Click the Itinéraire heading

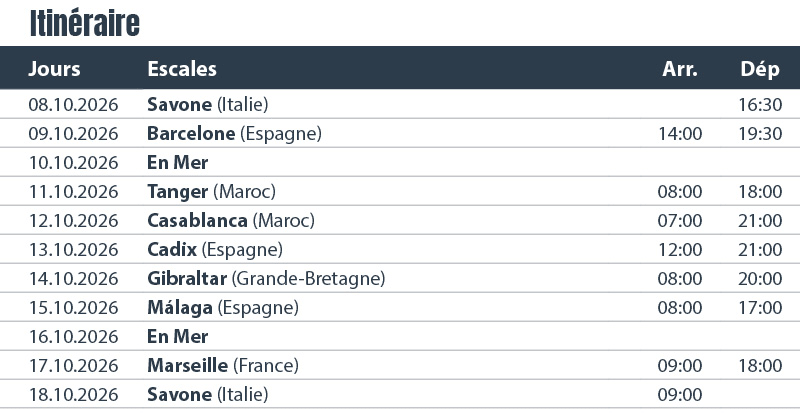[x=85, y=22]
